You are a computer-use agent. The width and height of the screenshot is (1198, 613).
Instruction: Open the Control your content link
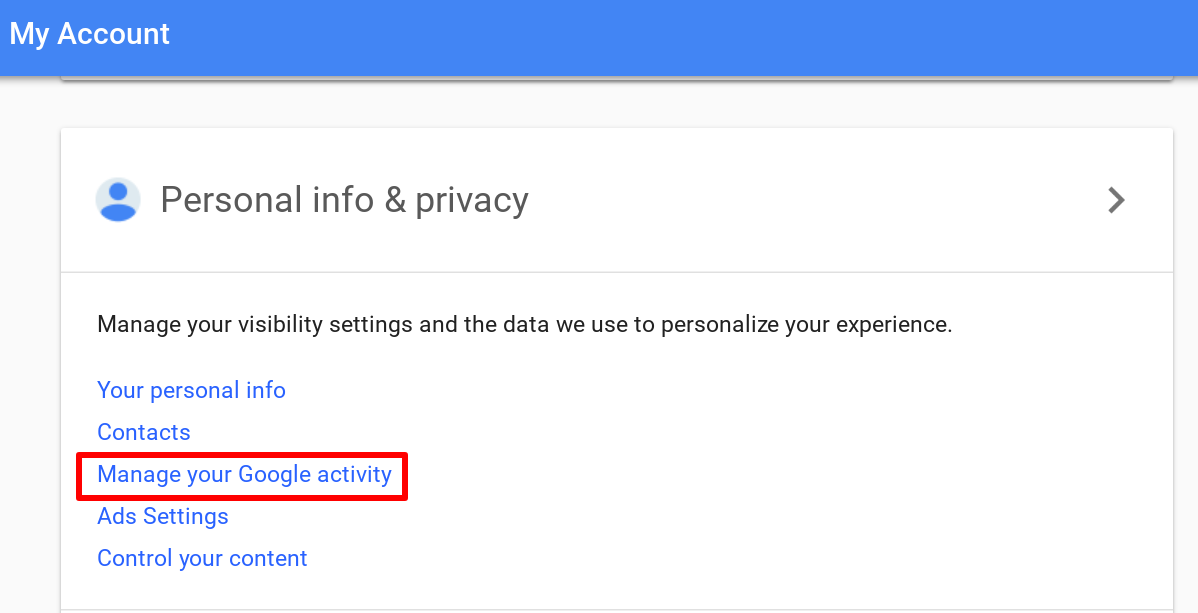point(202,558)
